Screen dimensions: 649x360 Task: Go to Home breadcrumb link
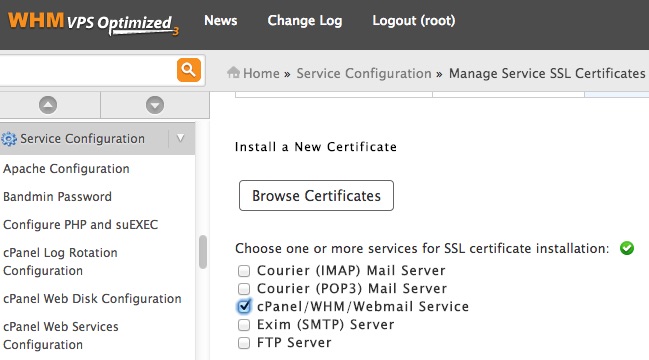[x=261, y=73]
